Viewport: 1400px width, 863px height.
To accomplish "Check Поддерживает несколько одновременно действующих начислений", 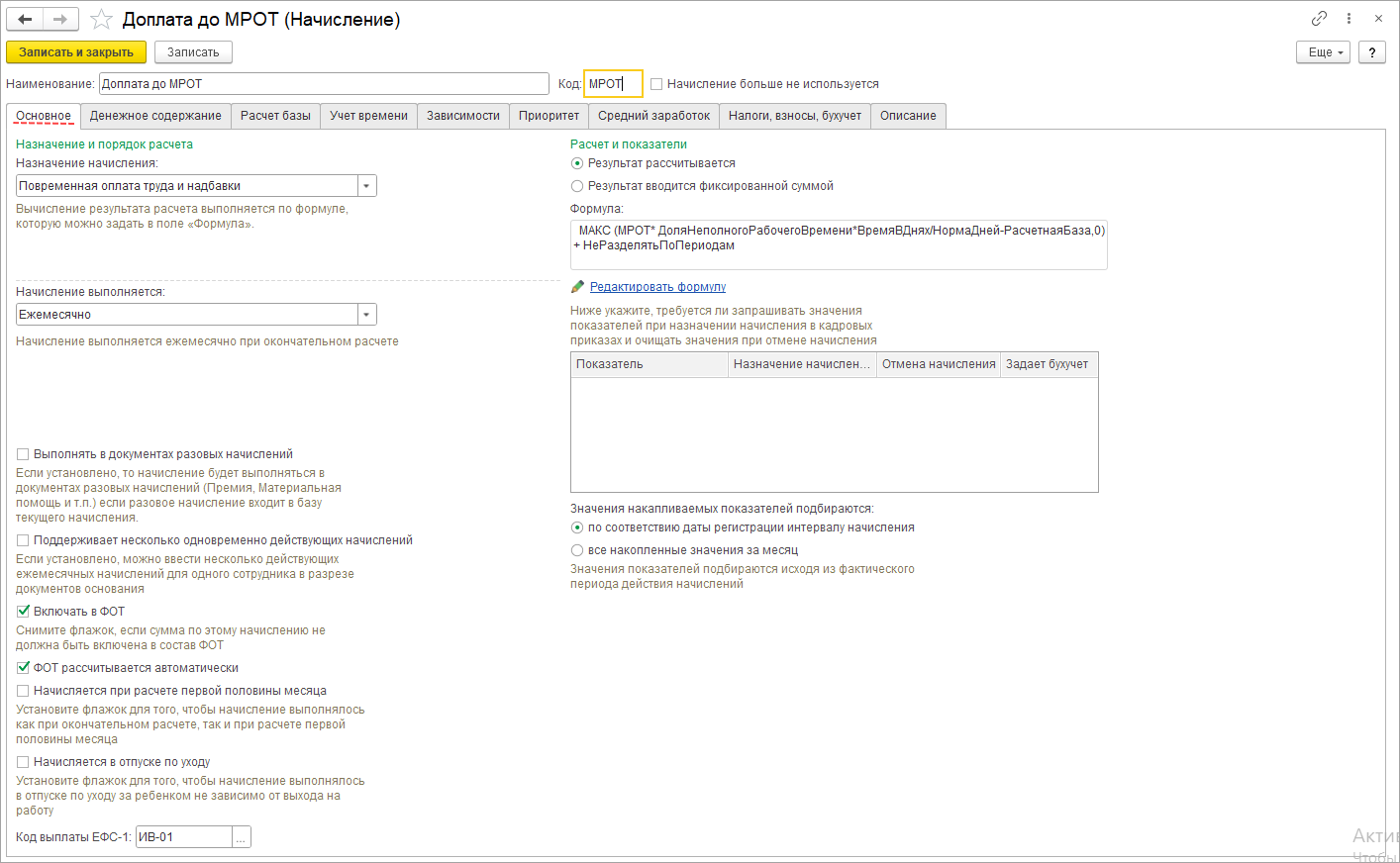I will coord(23,540).
